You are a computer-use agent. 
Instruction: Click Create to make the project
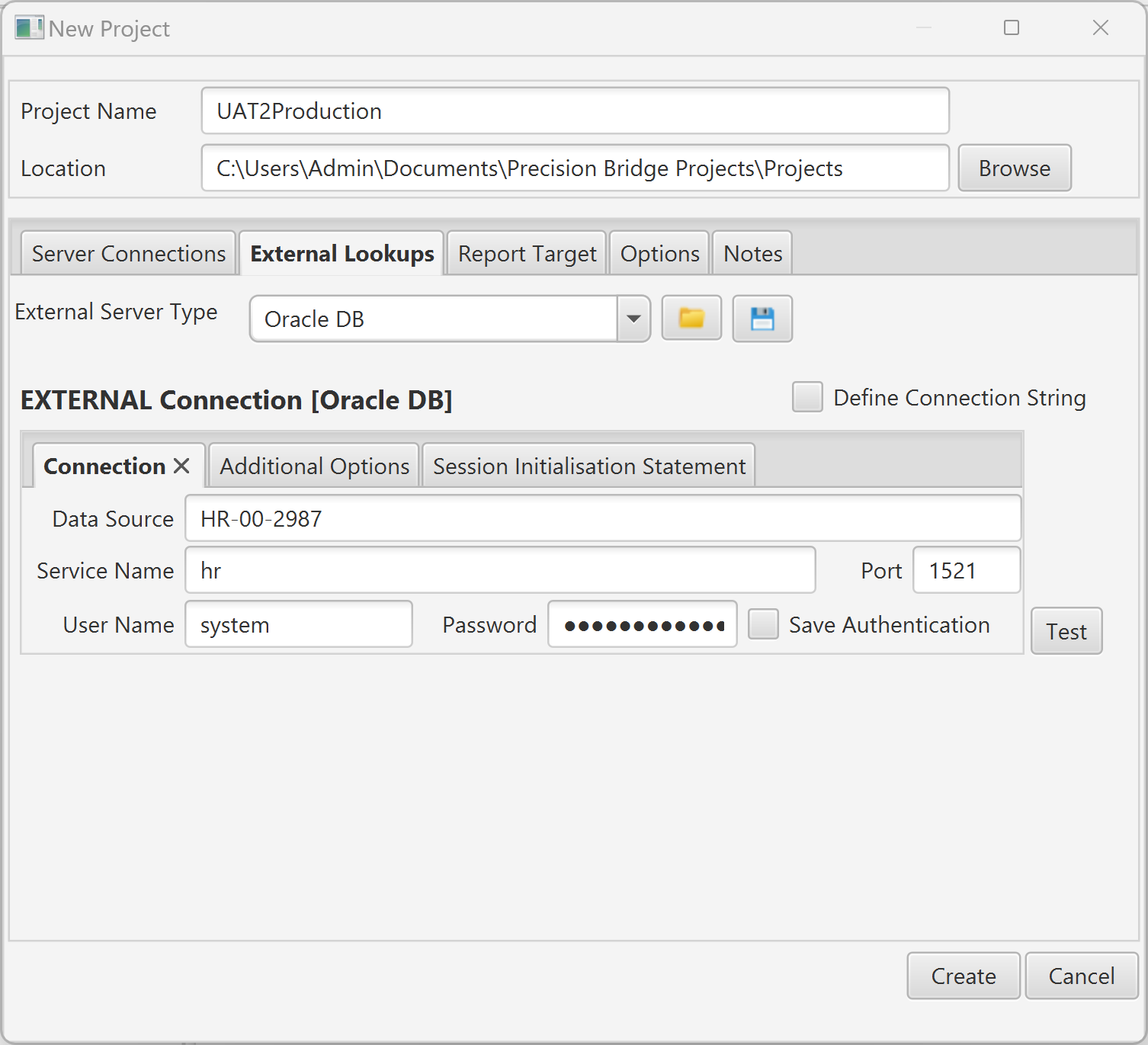(963, 976)
